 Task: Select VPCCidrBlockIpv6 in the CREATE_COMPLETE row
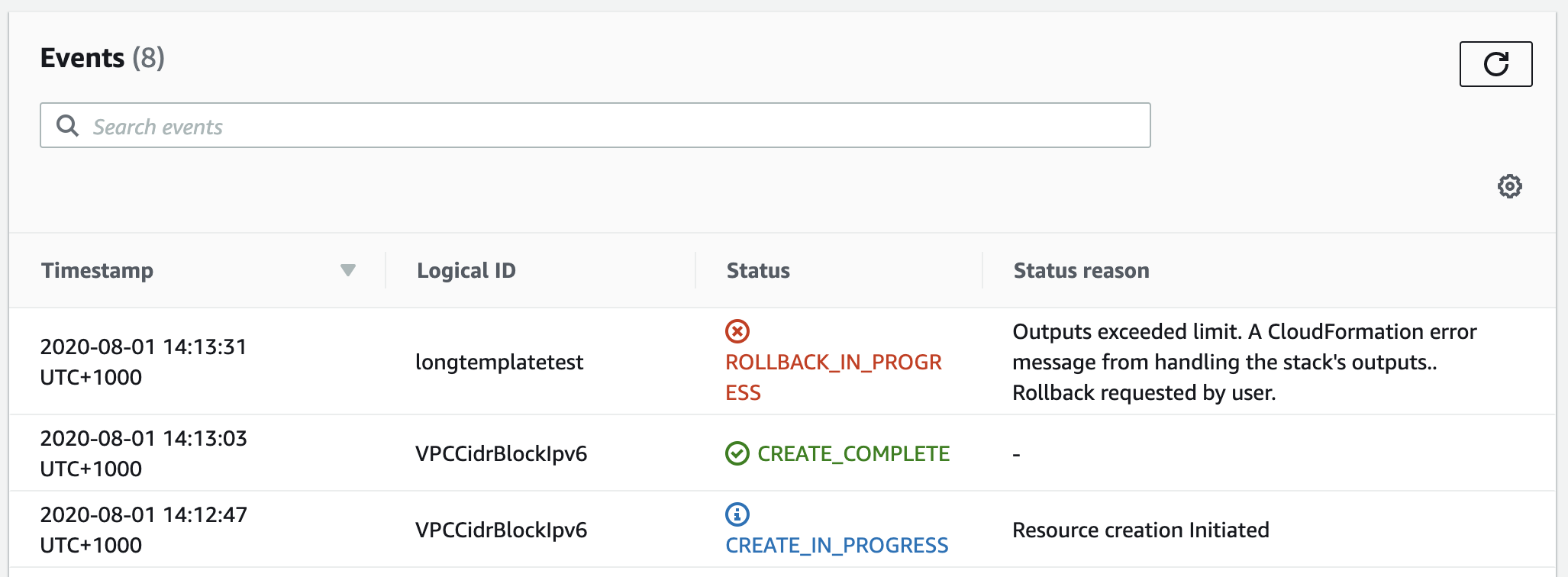click(502, 453)
